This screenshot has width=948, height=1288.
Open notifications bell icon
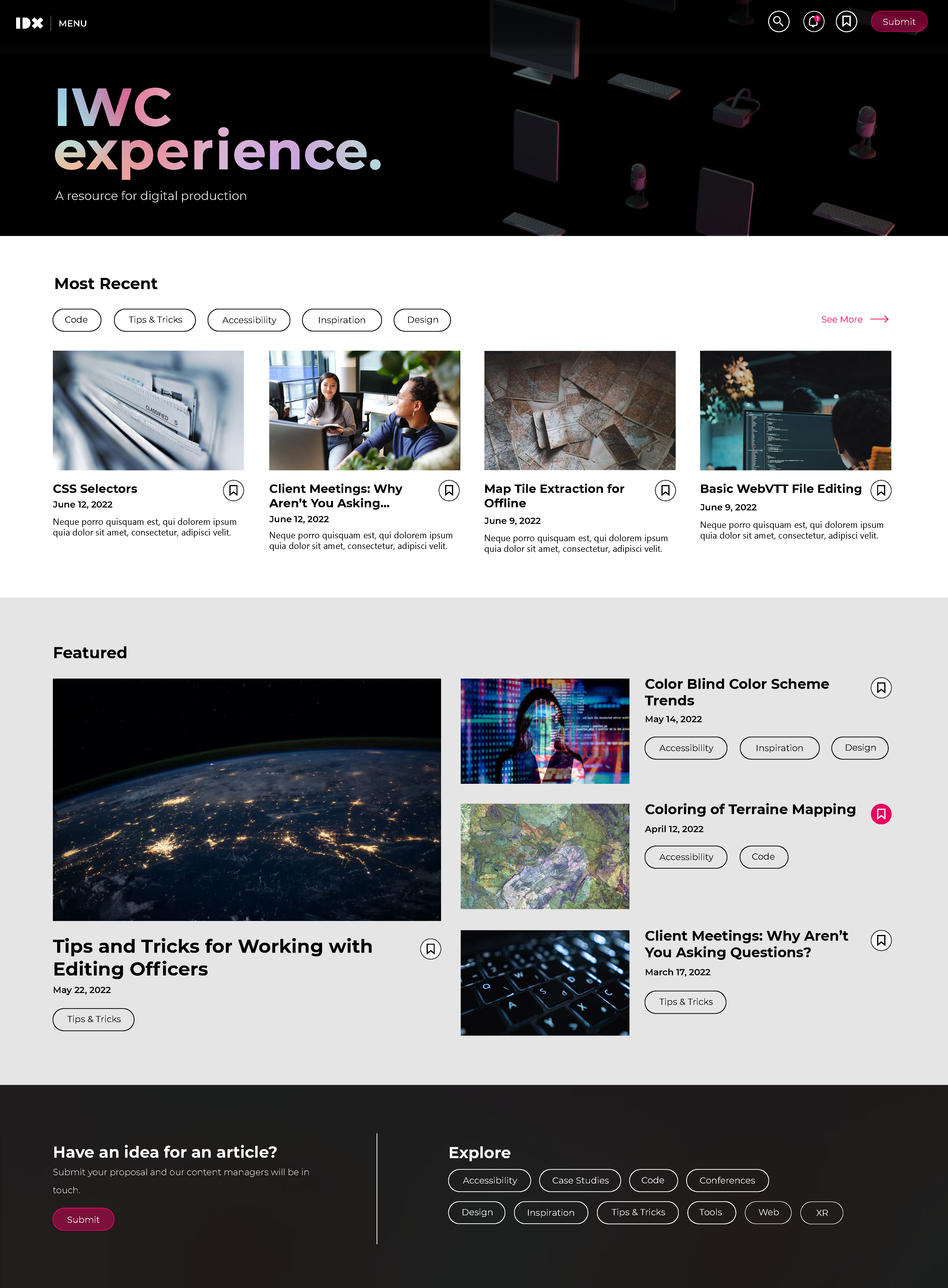click(x=813, y=22)
